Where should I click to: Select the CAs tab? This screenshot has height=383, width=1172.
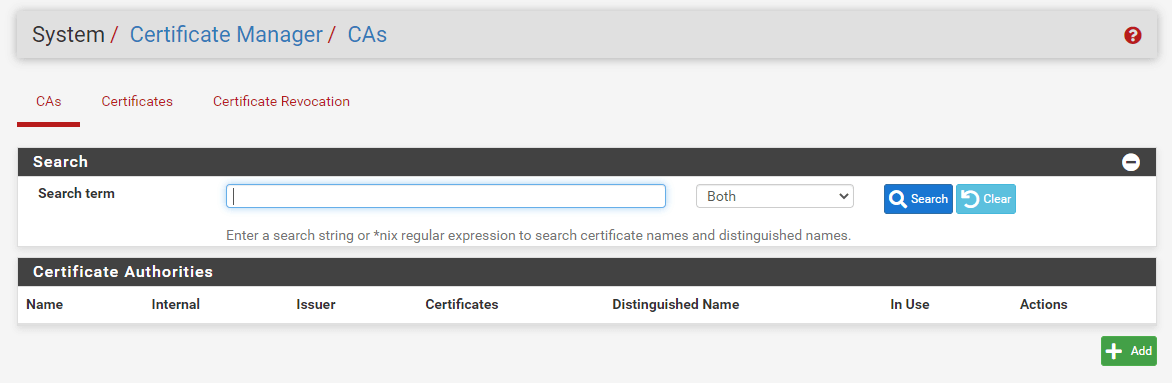coord(49,101)
